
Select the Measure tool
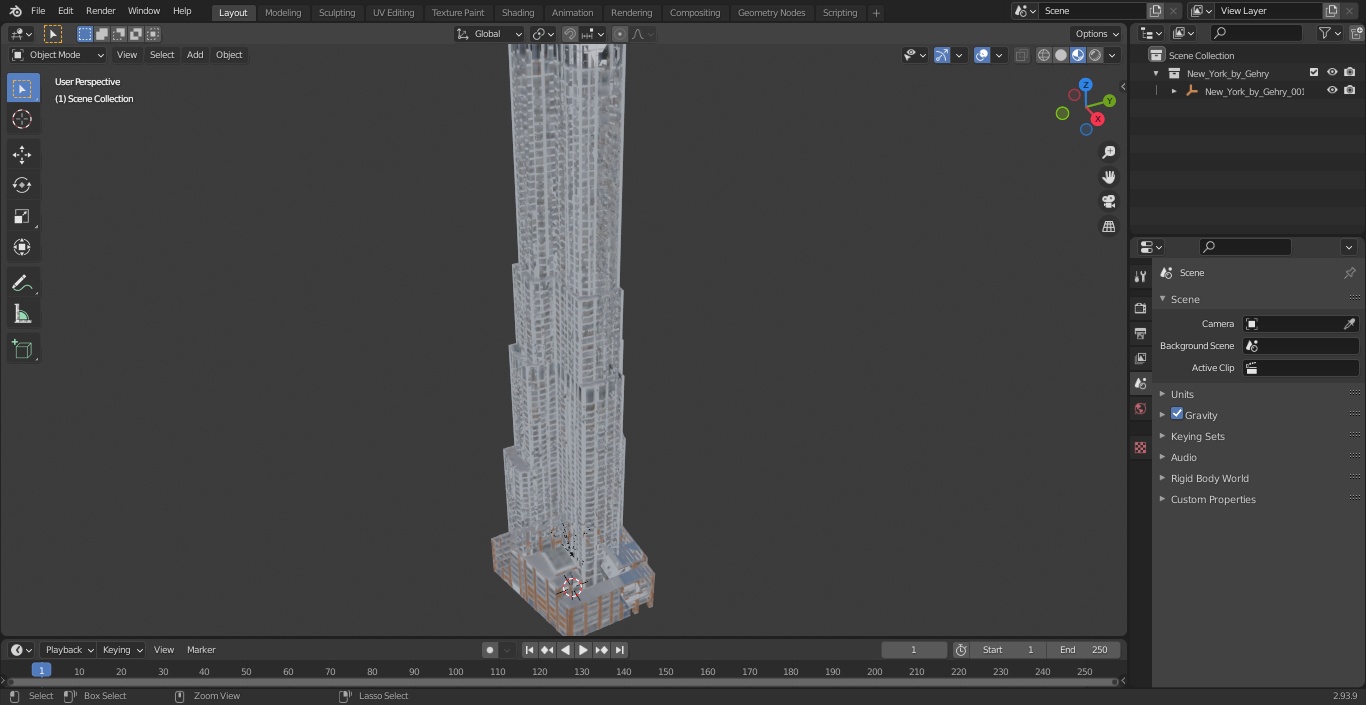22,314
